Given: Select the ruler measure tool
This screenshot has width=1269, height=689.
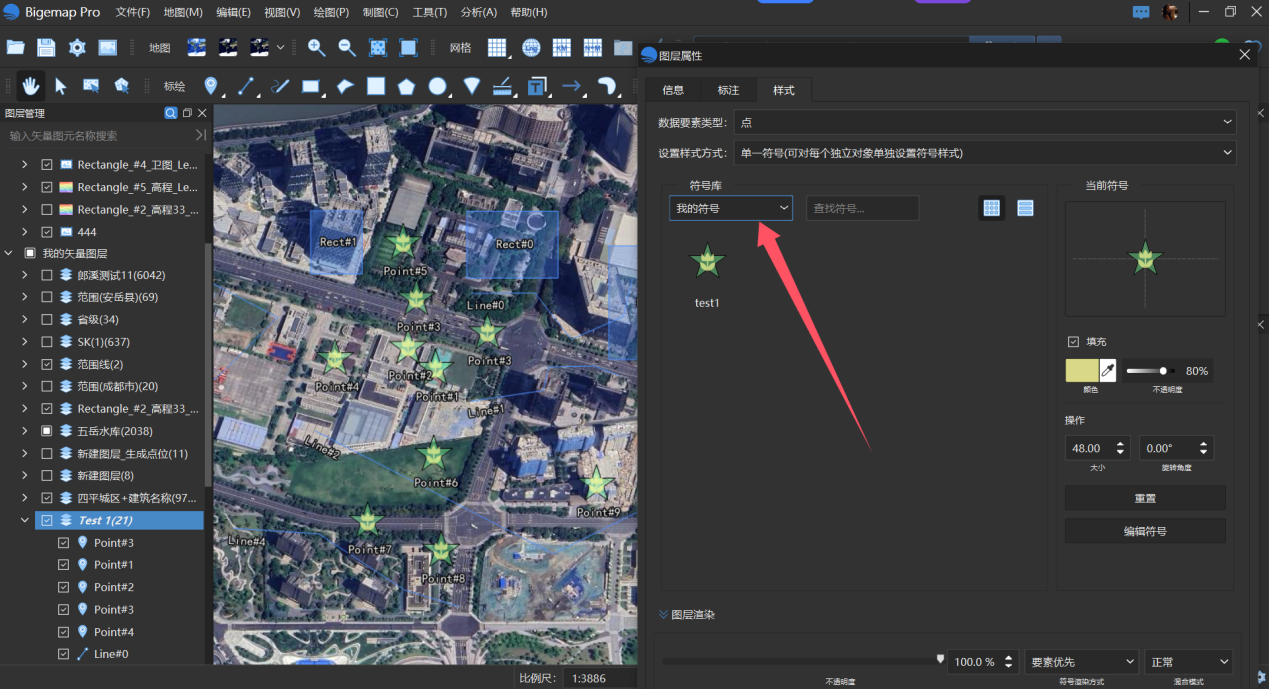Looking at the screenshot, I should pyautogui.click(x=503, y=86).
